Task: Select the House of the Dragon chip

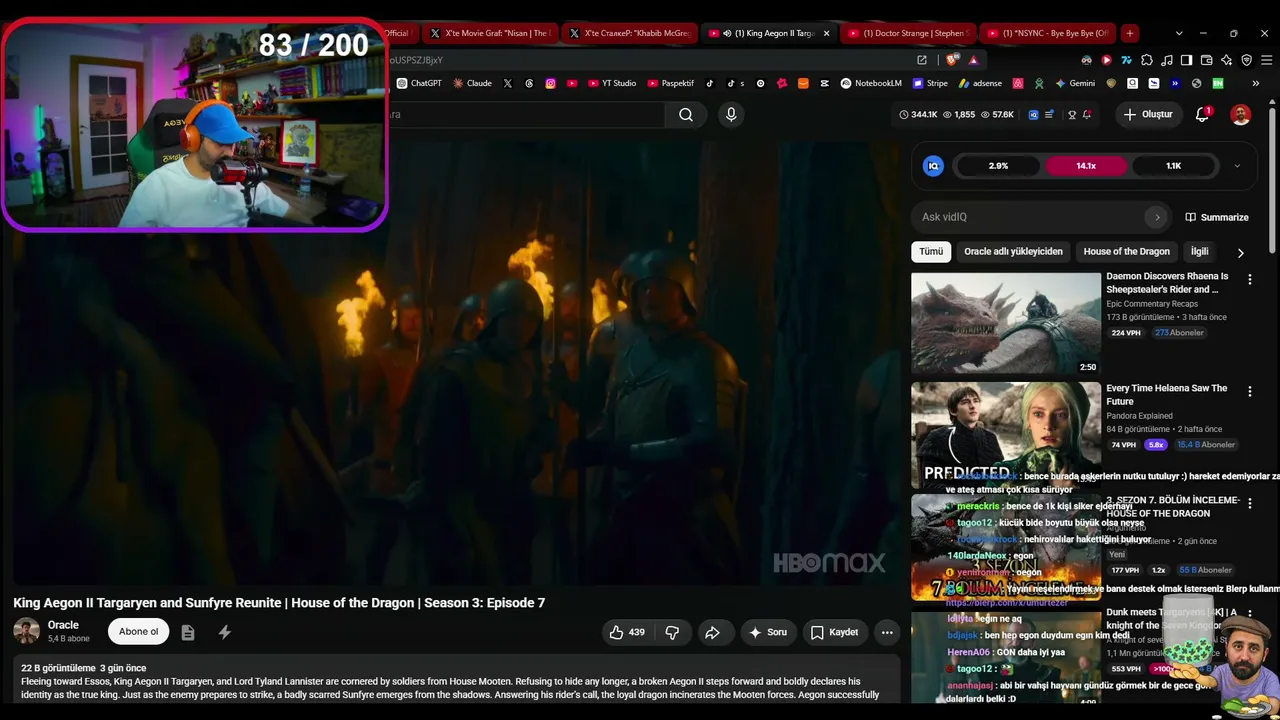Action: click(1126, 252)
